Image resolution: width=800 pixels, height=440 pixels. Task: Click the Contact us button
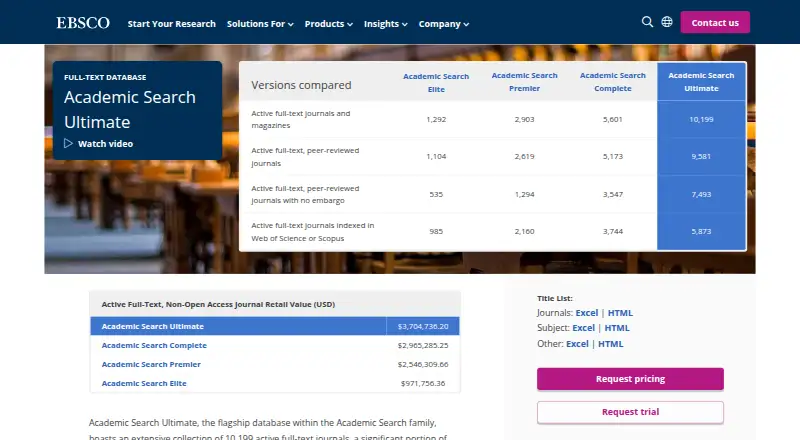click(x=715, y=22)
